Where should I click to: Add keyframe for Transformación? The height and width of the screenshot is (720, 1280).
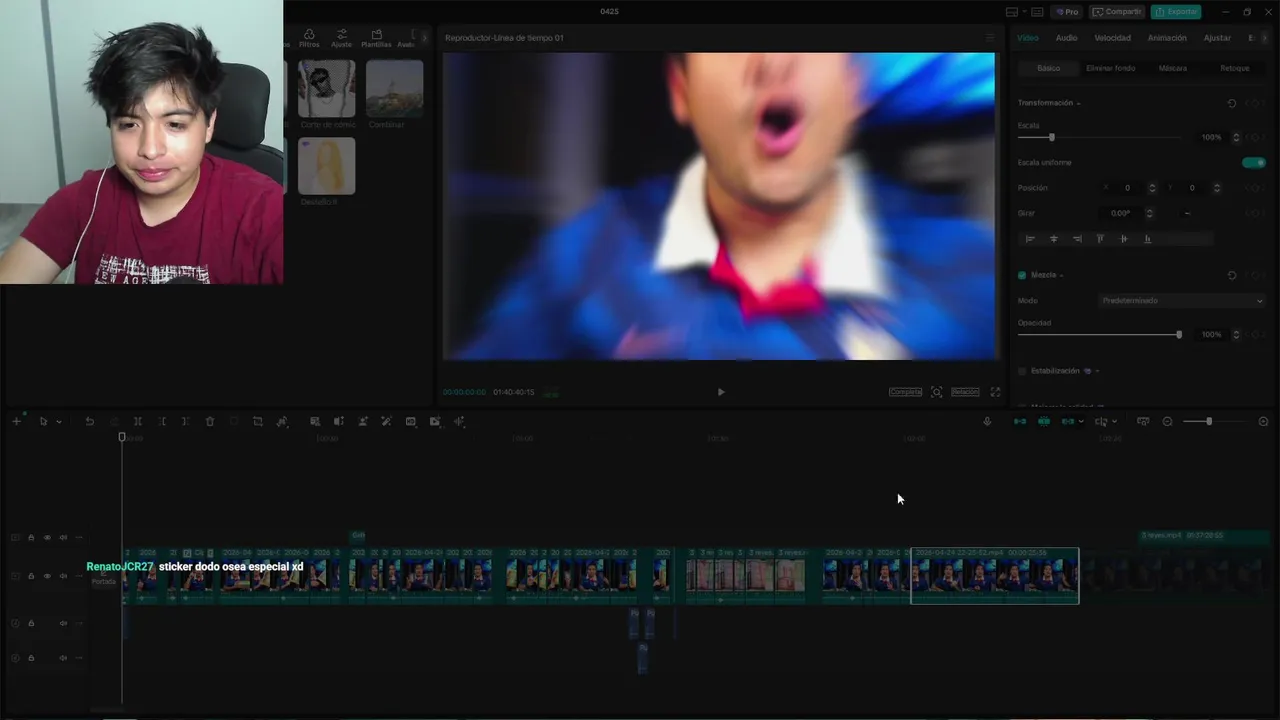click(1254, 103)
